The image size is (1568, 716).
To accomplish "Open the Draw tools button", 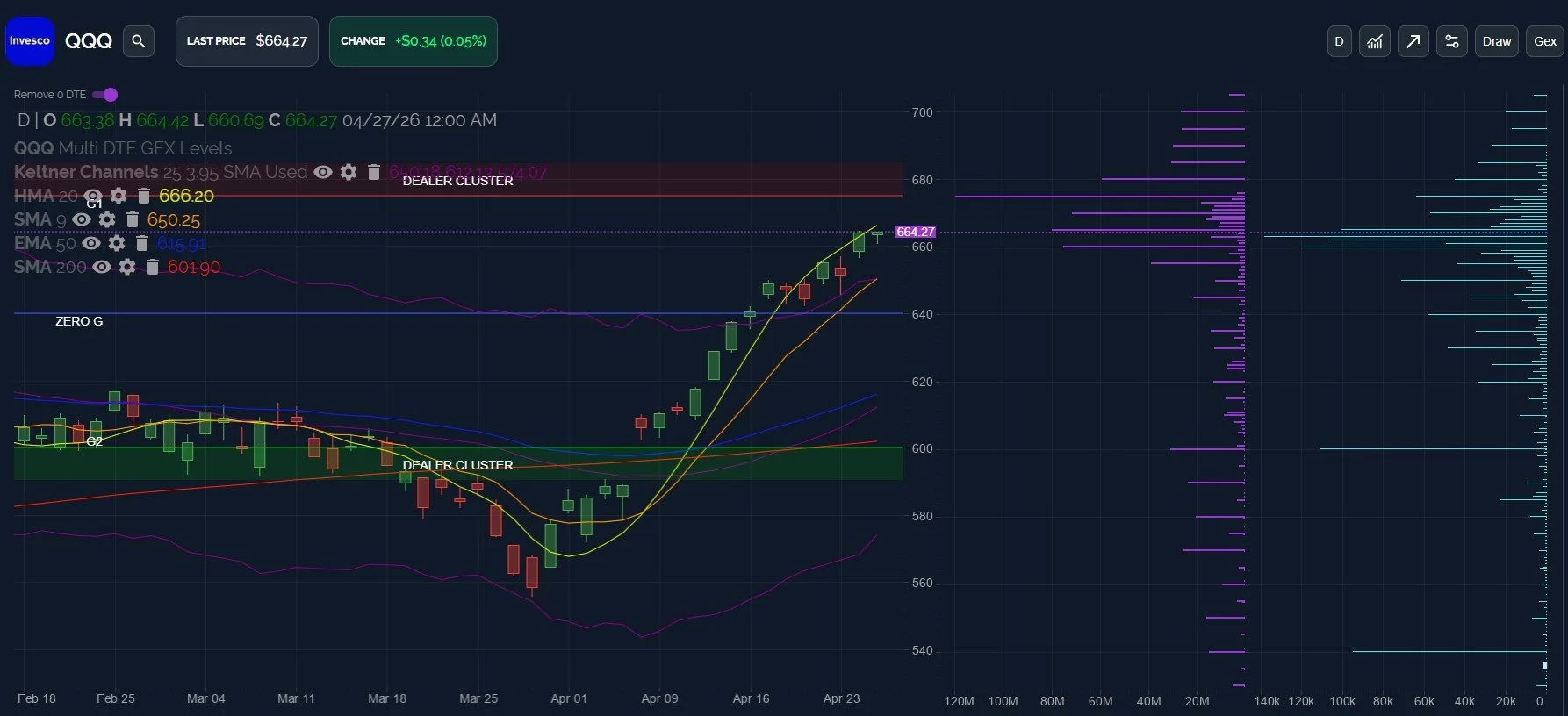I will point(1497,41).
